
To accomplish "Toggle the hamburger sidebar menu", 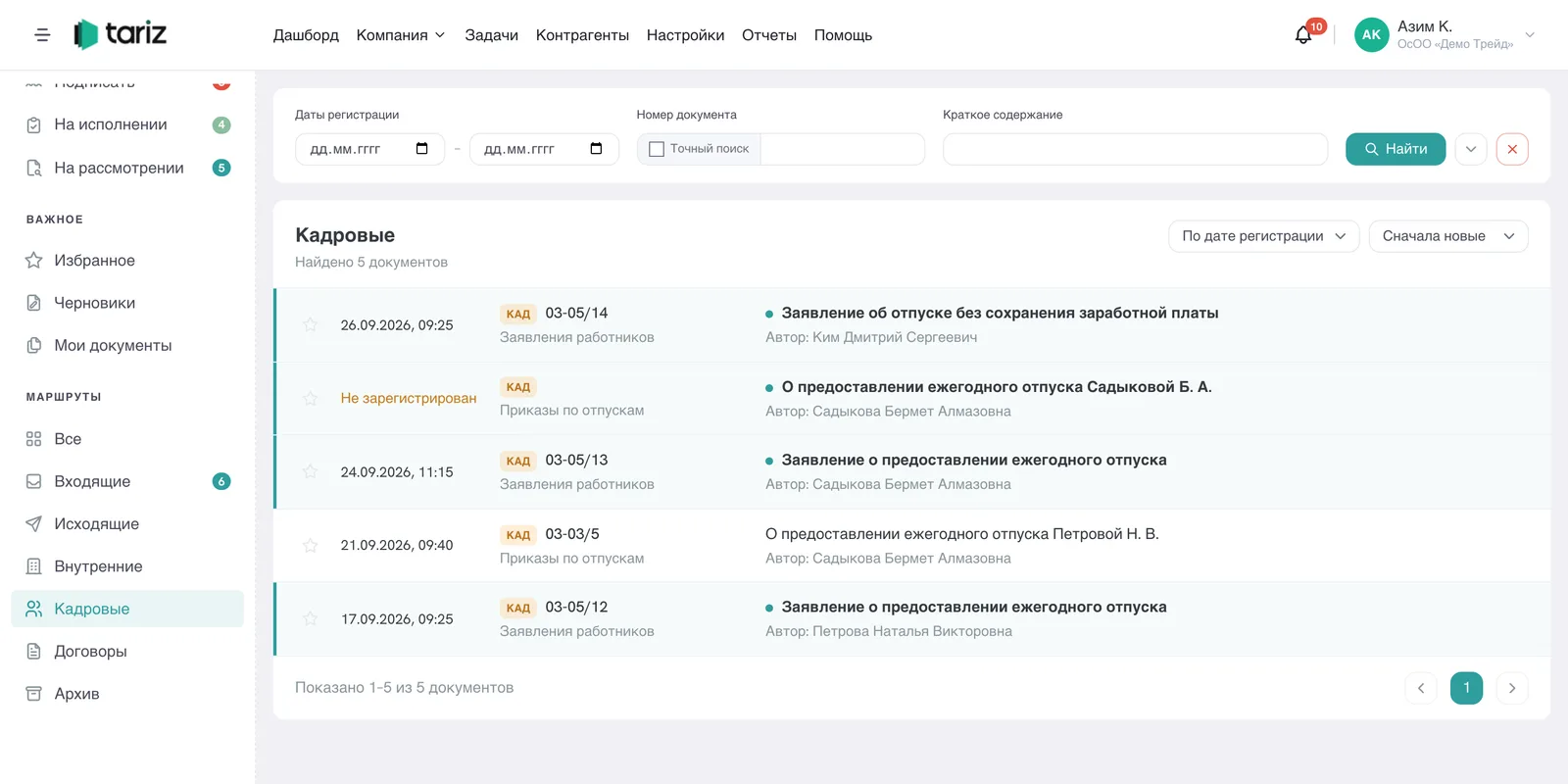I will [x=42, y=35].
